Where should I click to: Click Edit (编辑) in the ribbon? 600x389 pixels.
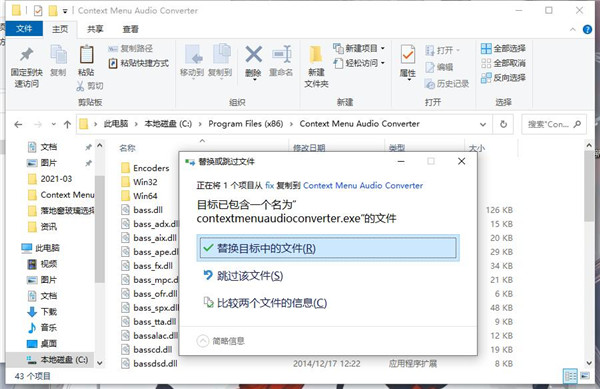tap(439, 67)
